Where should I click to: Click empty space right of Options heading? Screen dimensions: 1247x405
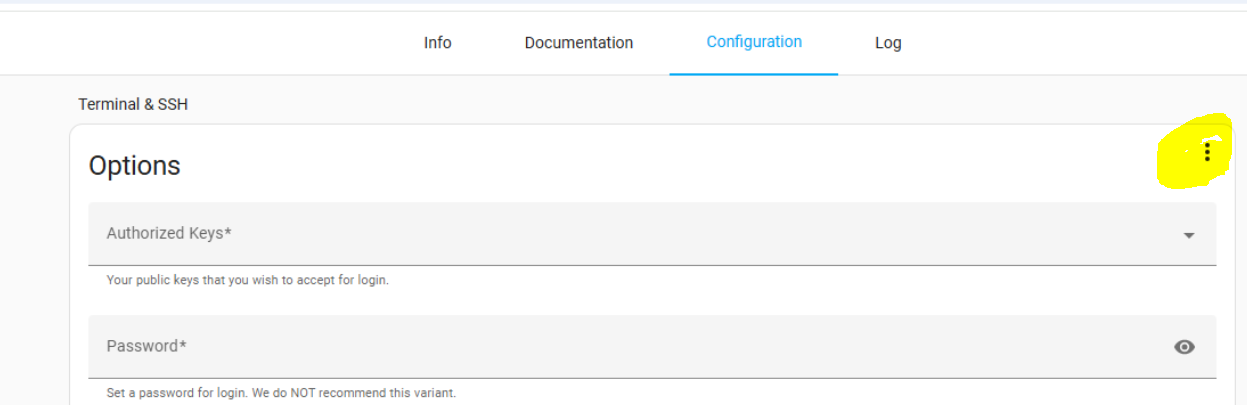click(x=650, y=166)
